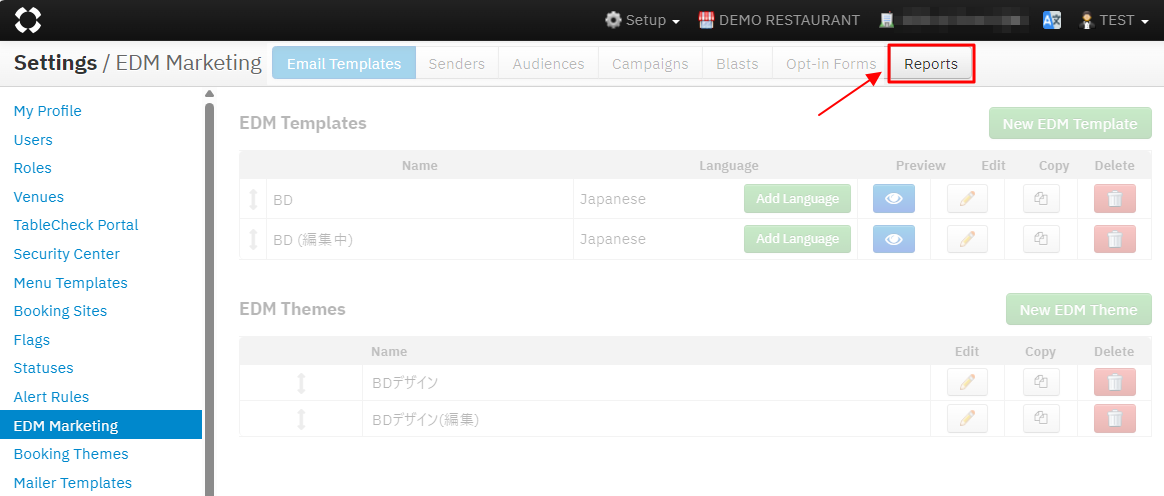The height and width of the screenshot is (496, 1164).
Task: Preview the BD (編集中) template
Action: pos(894,239)
